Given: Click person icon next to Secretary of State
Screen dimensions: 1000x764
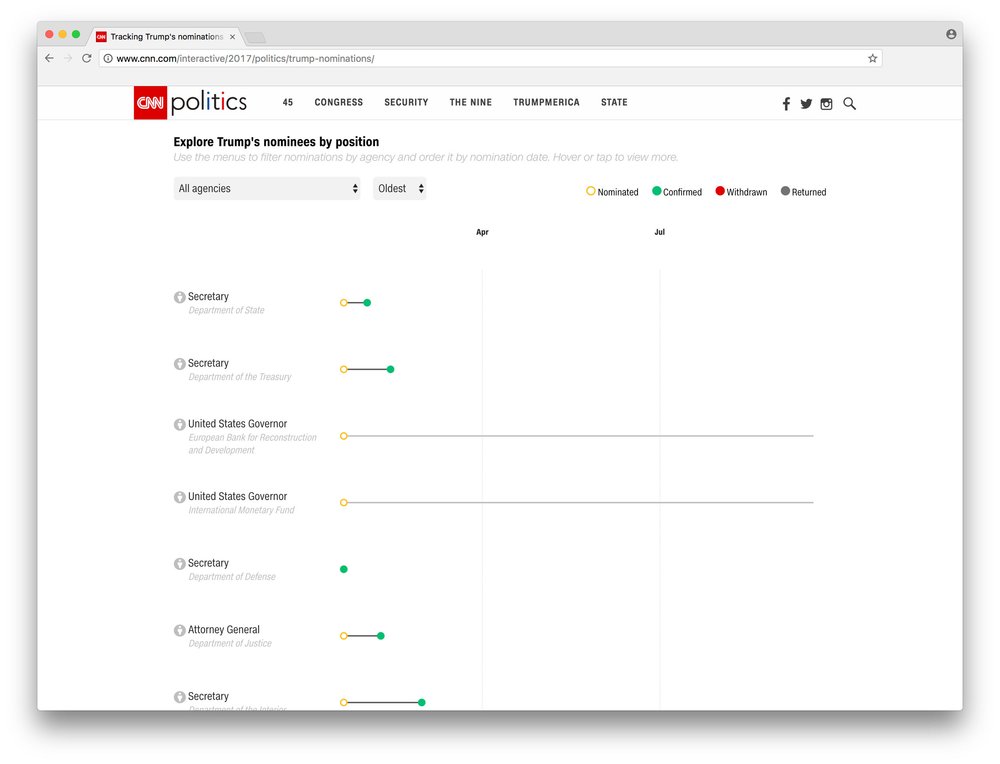Looking at the screenshot, I should pos(180,297).
